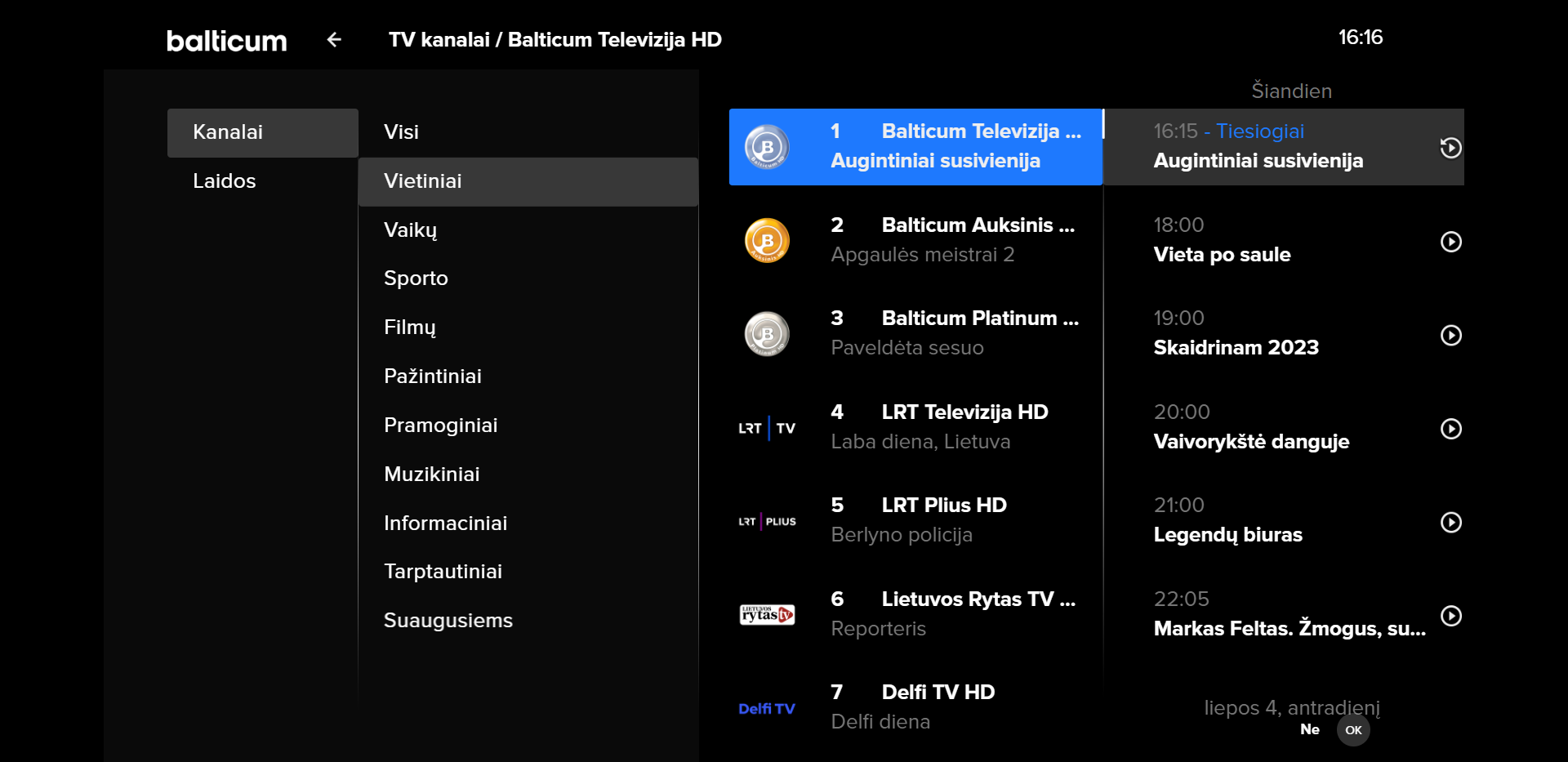Play icon for Markas Feltas program

click(1451, 616)
